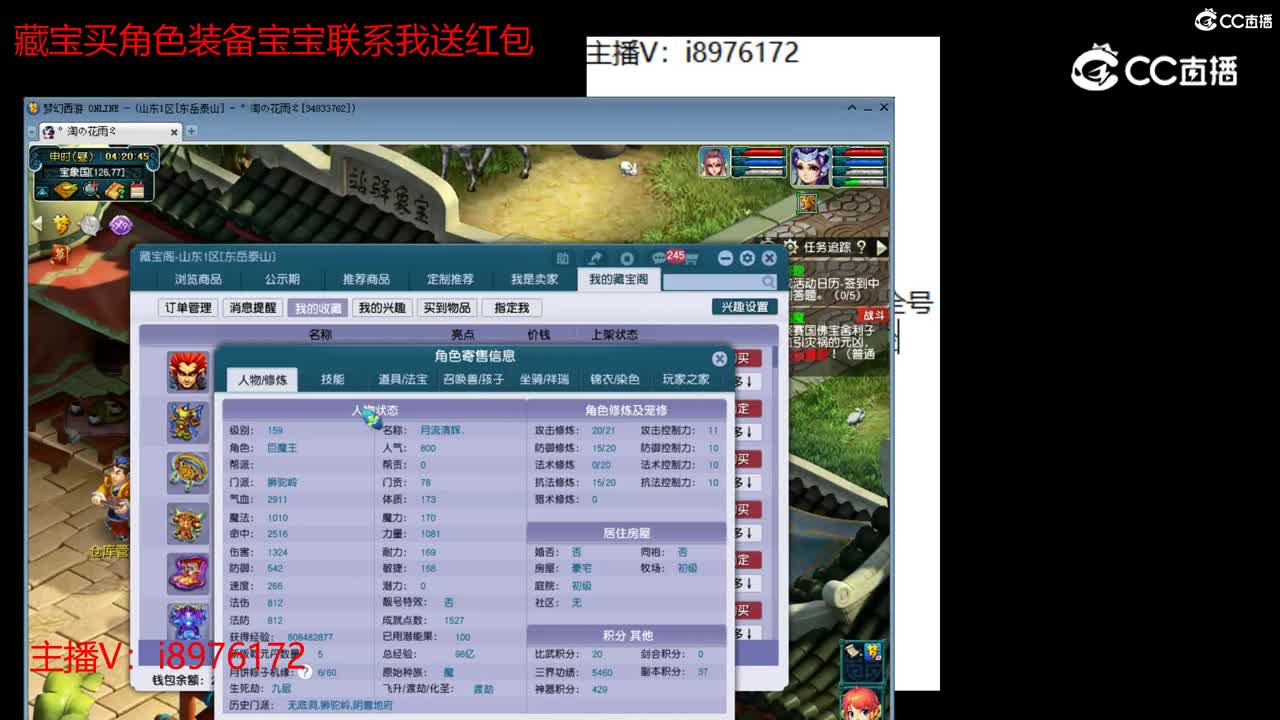The width and height of the screenshot is (1280, 720).
Task: Select the red-haired demon character avatar
Action: tap(188, 372)
